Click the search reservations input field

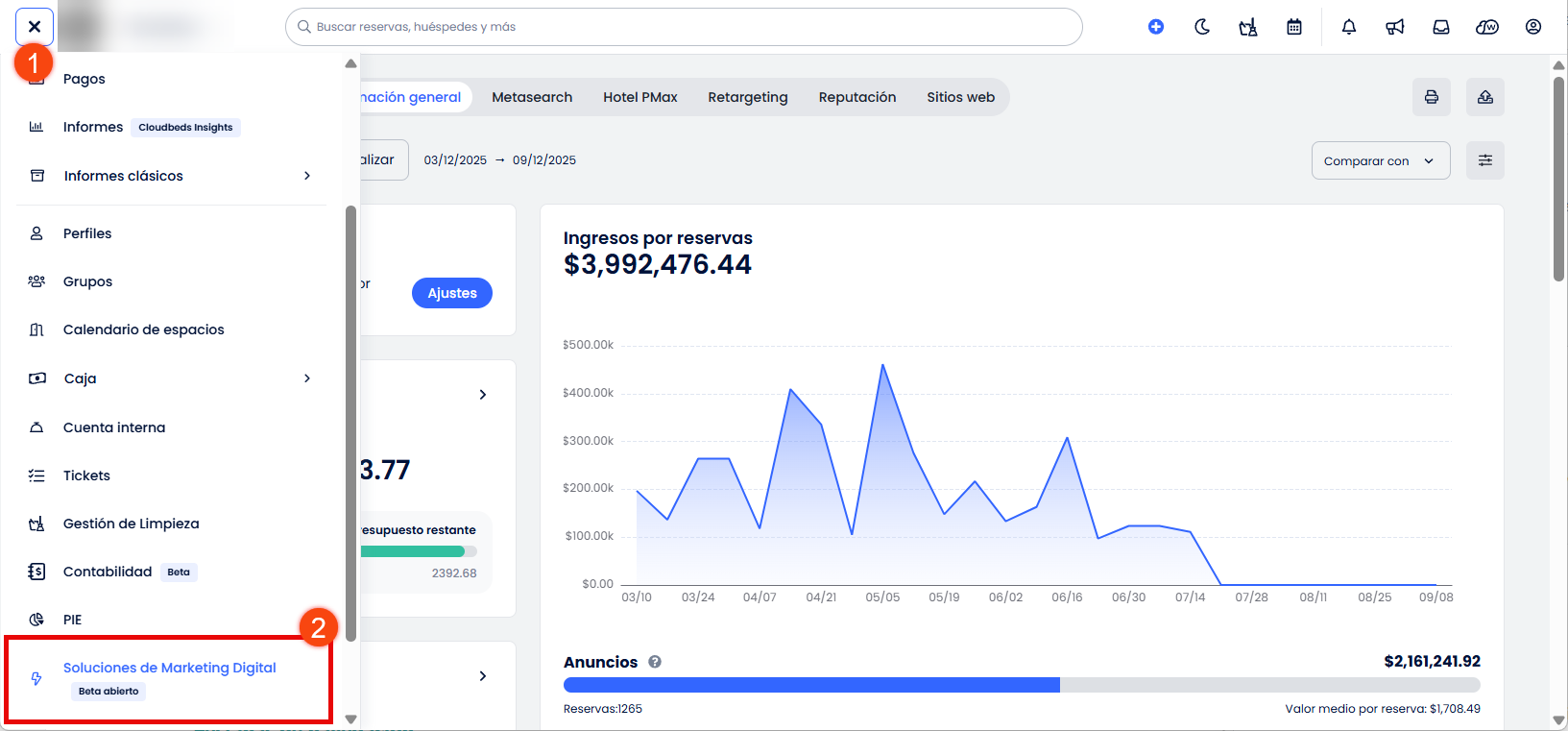(684, 27)
